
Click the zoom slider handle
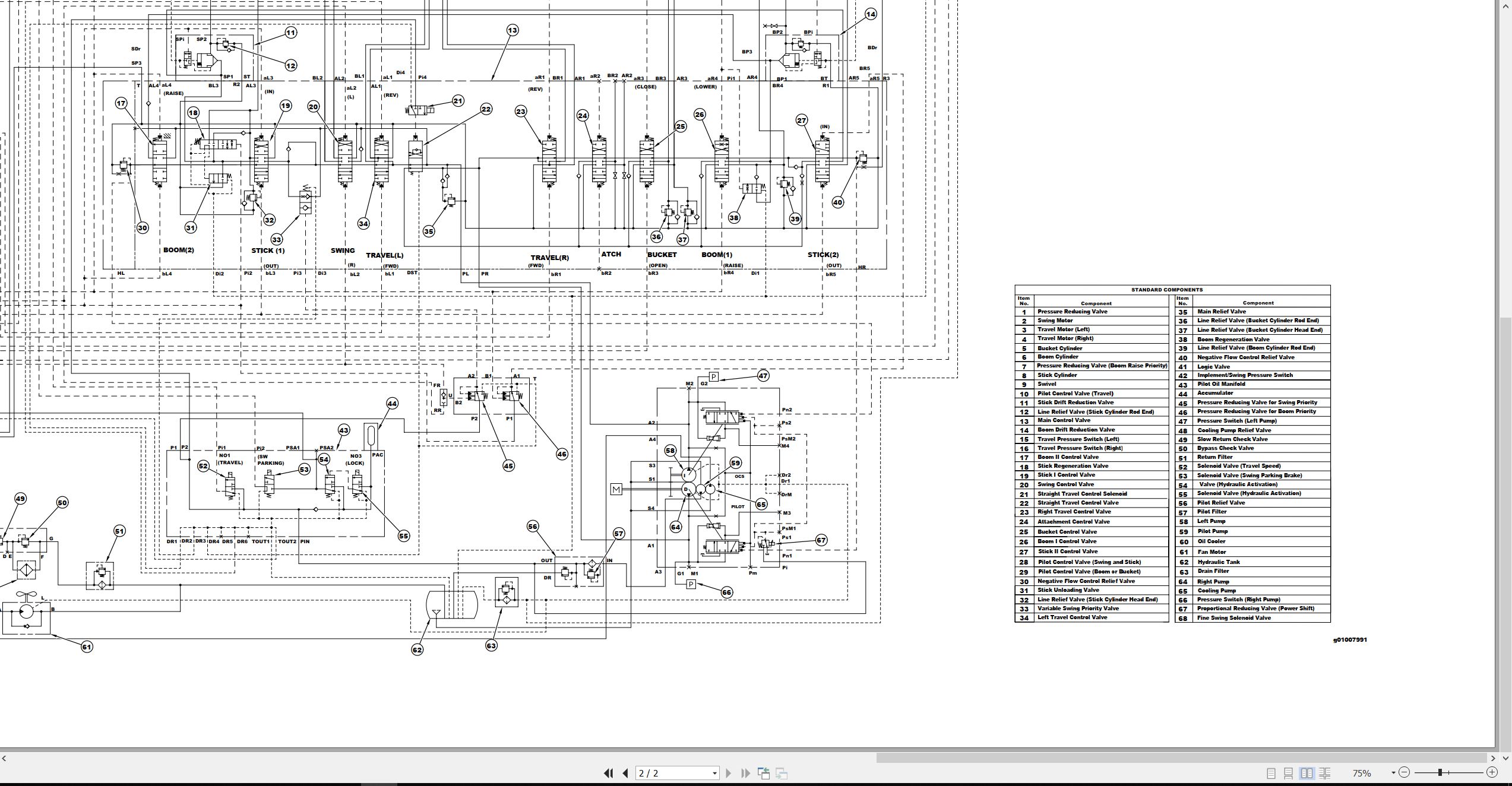click(x=1440, y=772)
